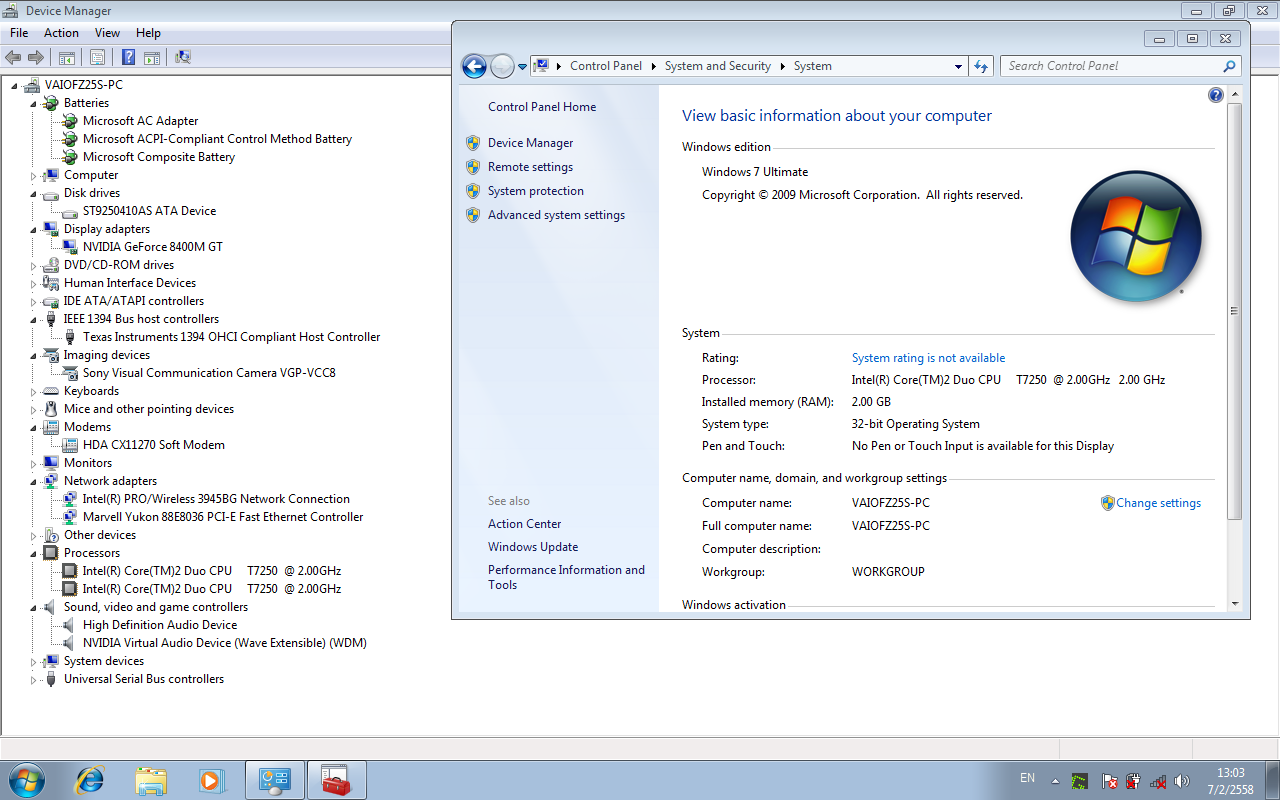Select the VAIOFZ25S-PC root tree node
This screenshot has height=800, width=1280.
tap(84, 85)
